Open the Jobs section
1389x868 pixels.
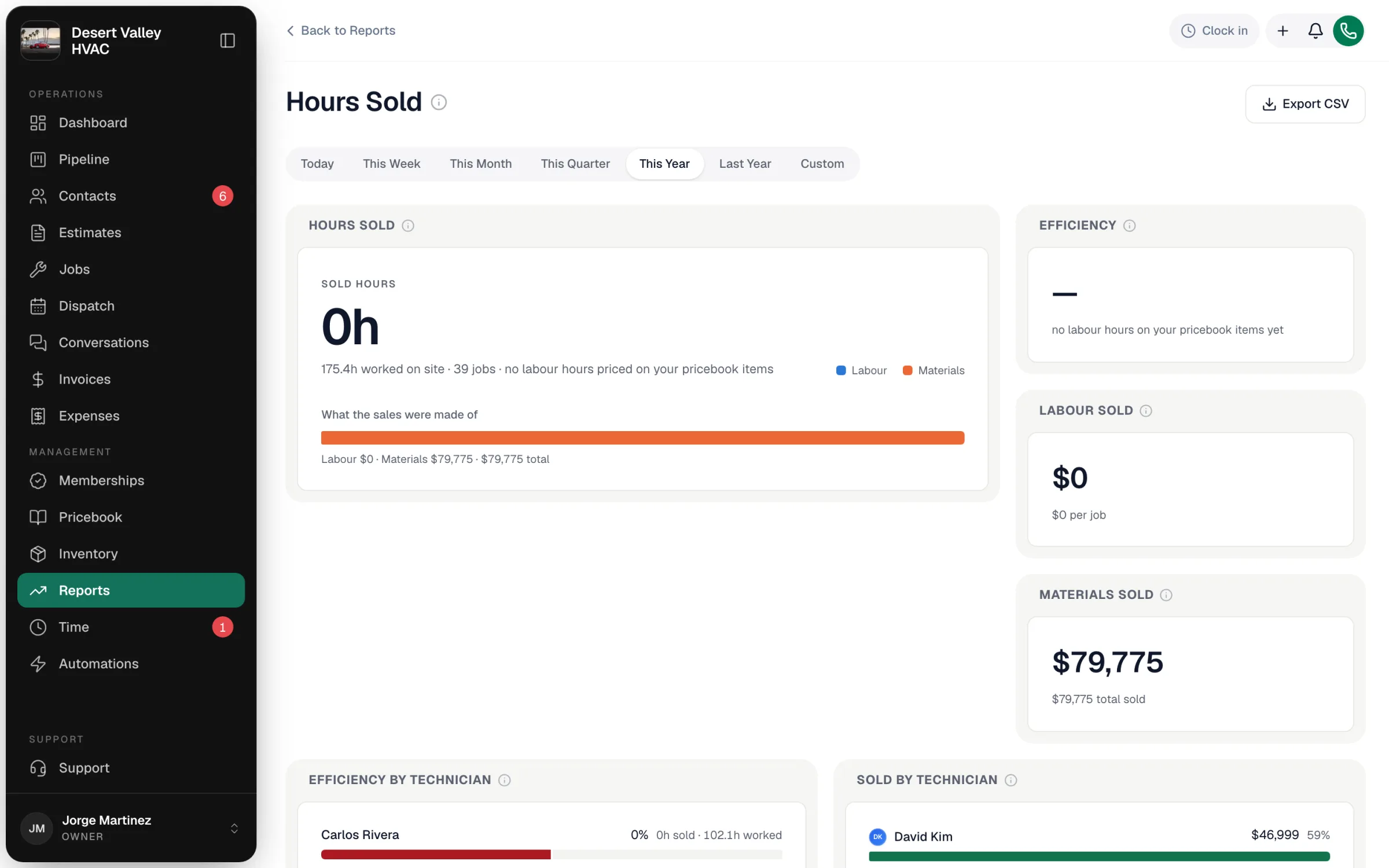(x=131, y=269)
